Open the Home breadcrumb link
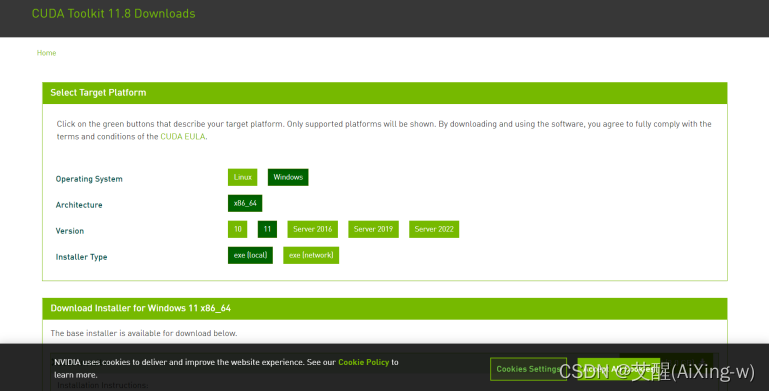Screen dimensions: 770x392 47,53
